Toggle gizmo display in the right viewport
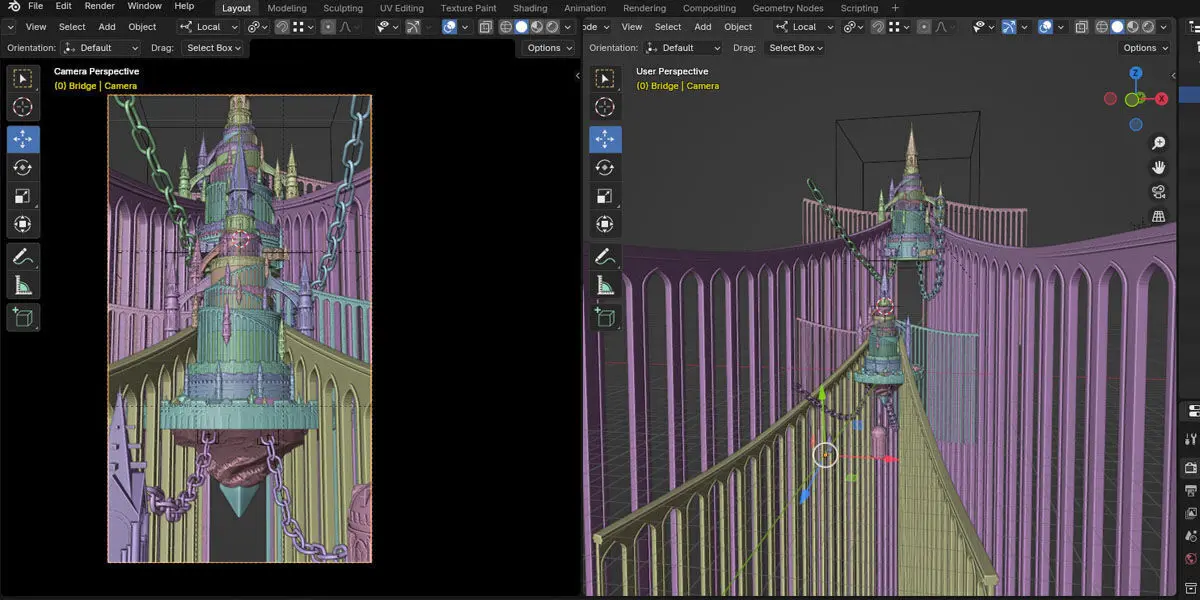 point(1008,27)
